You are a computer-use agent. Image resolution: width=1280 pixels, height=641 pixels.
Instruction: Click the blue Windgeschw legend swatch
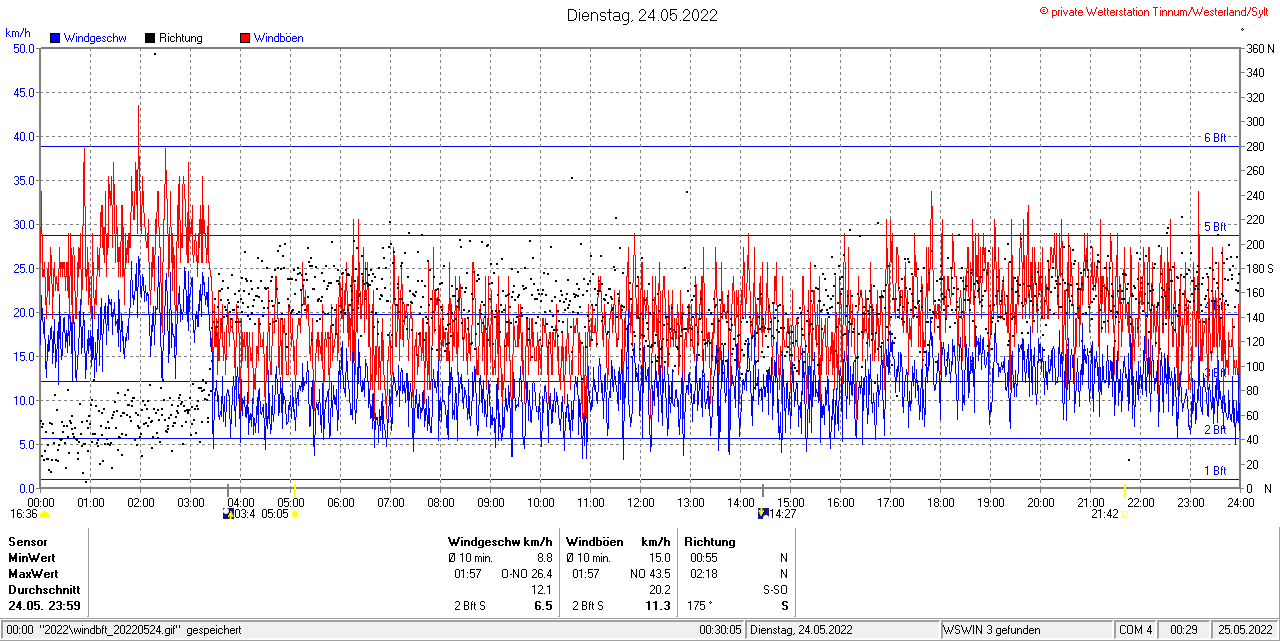pyautogui.click(x=55, y=38)
